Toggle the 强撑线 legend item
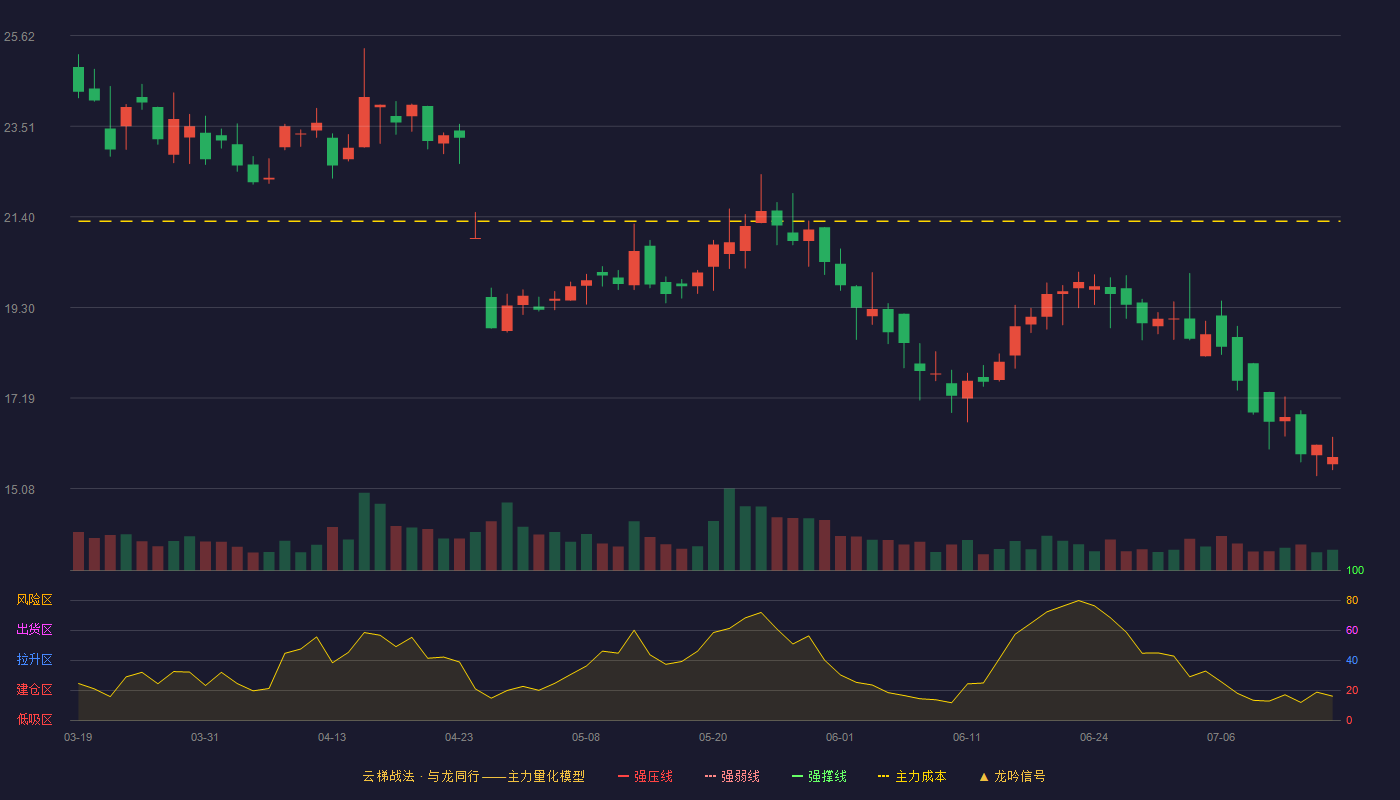 (x=819, y=776)
